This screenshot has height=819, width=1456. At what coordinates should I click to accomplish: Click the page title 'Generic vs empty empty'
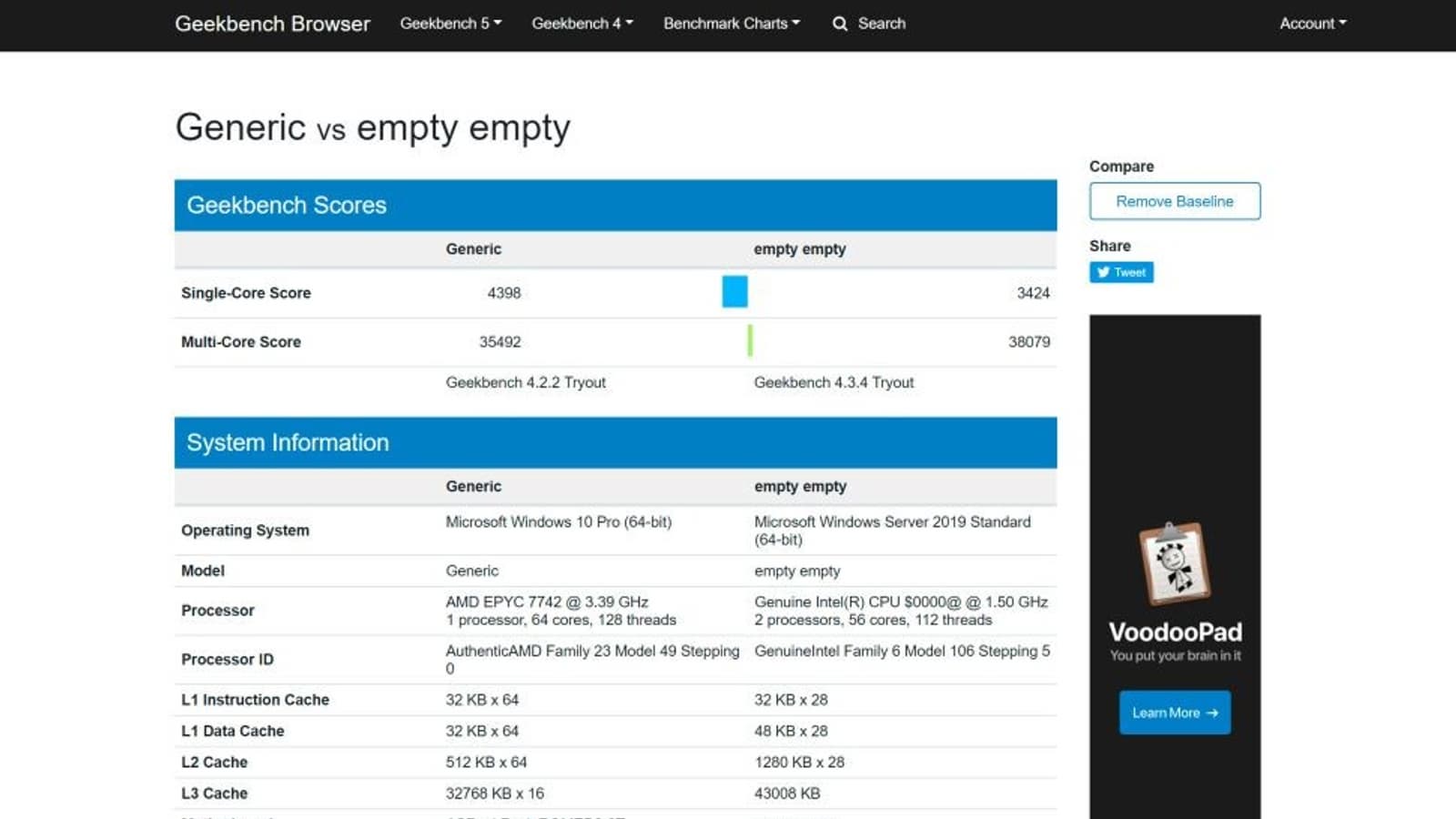click(x=373, y=127)
